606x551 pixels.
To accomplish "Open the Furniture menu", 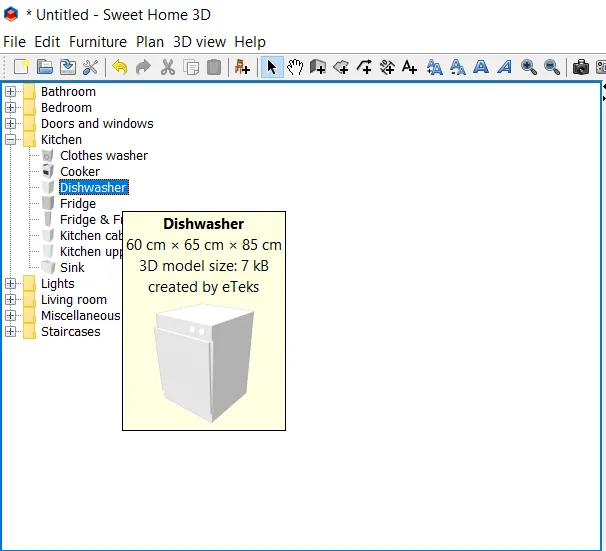I will pyautogui.click(x=98, y=42).
